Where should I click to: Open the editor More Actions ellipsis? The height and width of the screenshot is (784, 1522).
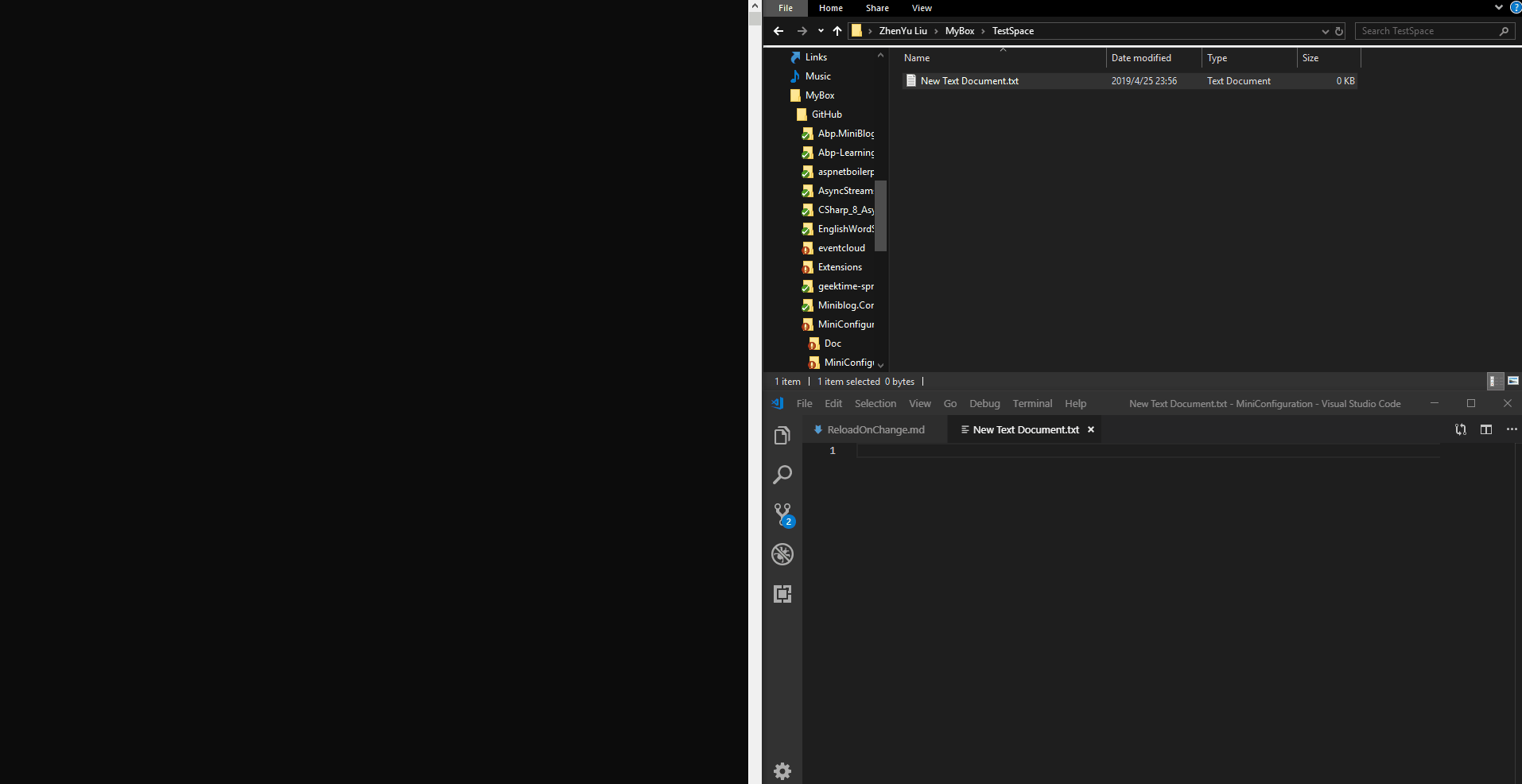pos(1512,429)
